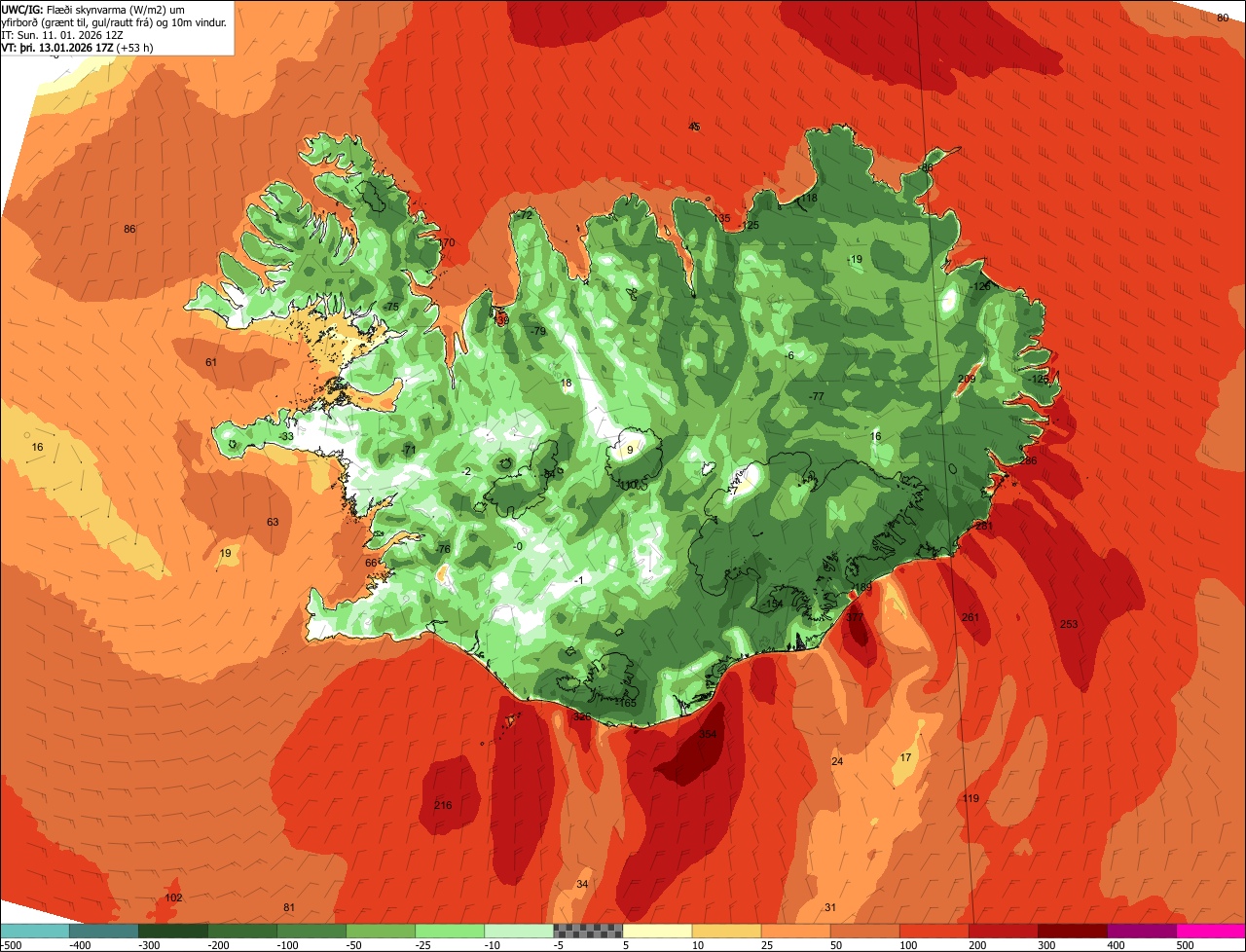Click the ocean value "253" east of Iceland

(x=1069, y=624)
